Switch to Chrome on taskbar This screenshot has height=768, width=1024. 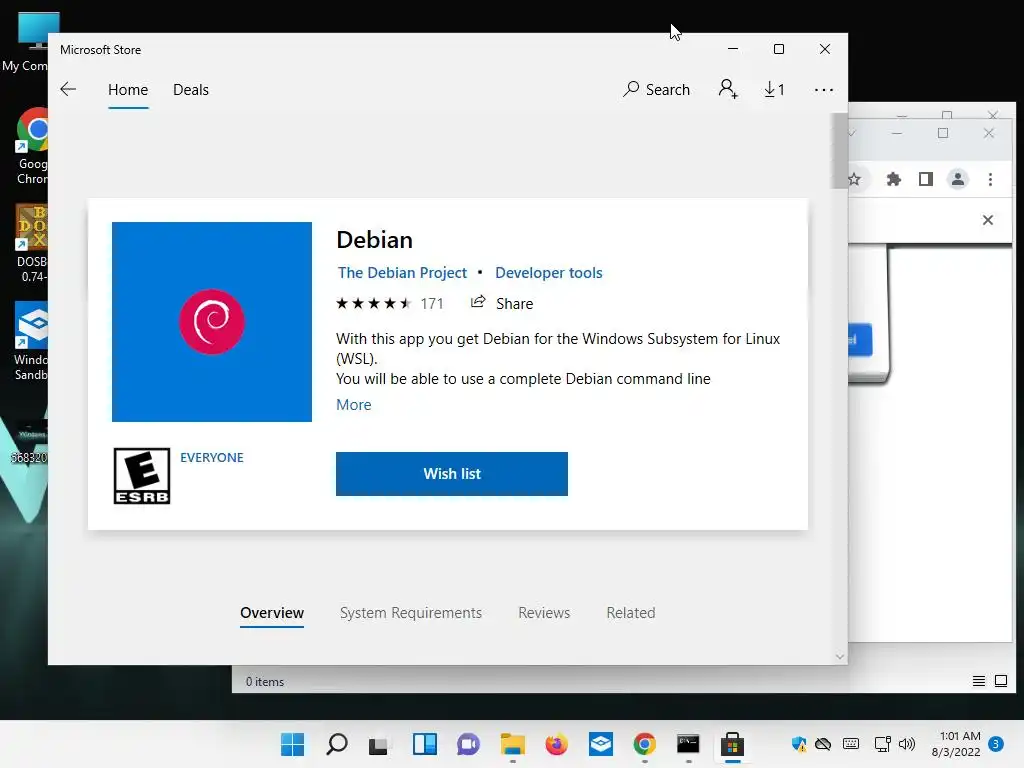(x=645, y=744)
